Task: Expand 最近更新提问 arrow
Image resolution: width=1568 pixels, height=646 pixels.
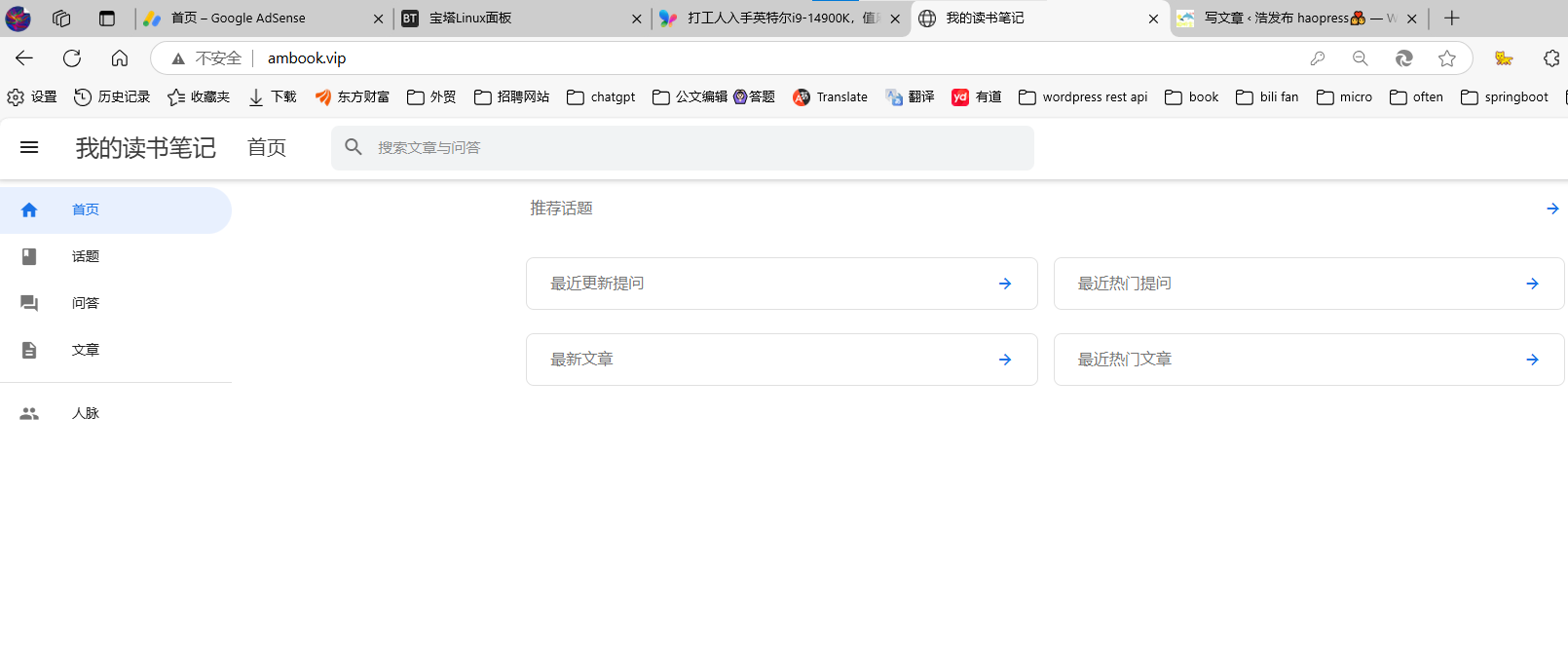Action: coord(1005,284)
